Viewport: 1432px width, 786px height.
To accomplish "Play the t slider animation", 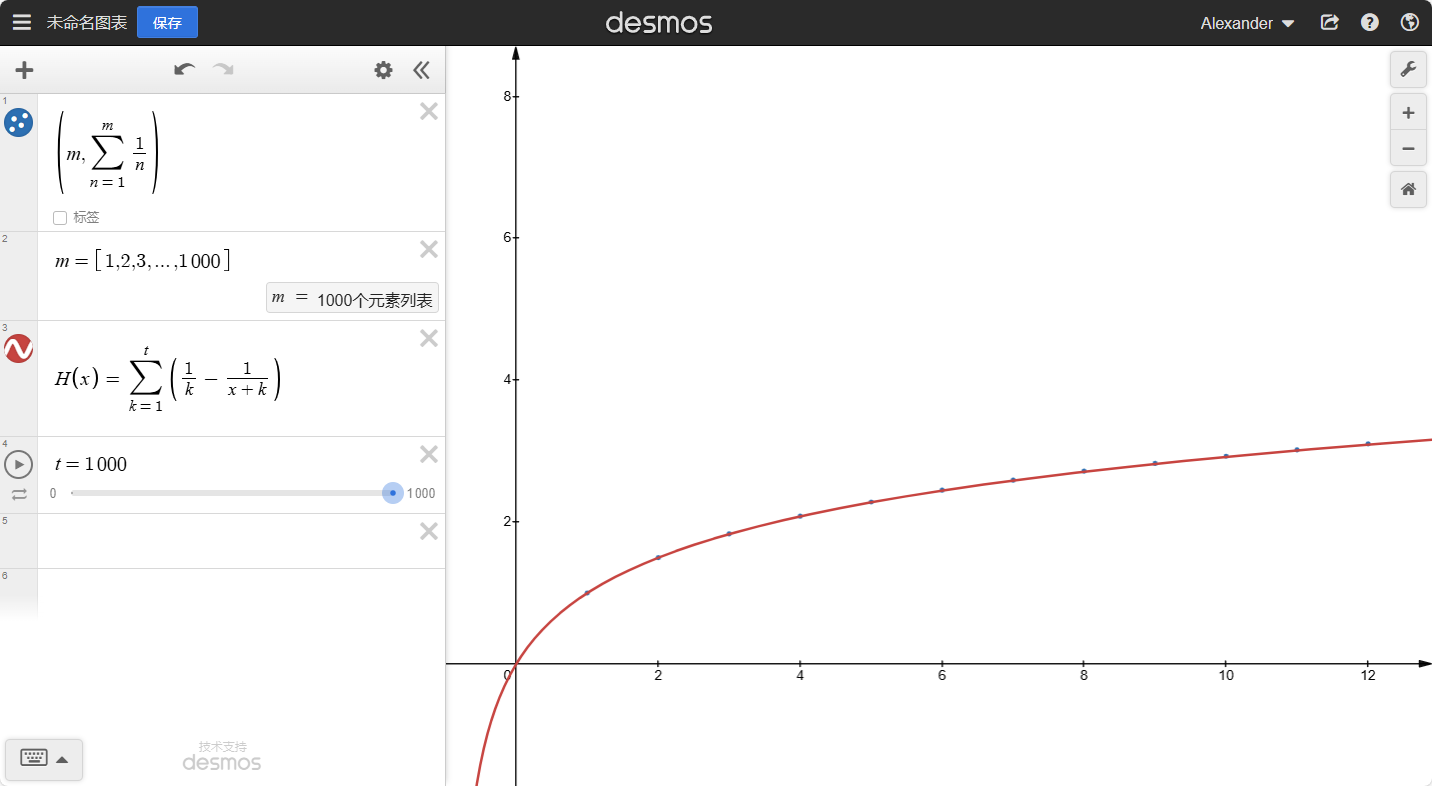I will click(19, 464).
